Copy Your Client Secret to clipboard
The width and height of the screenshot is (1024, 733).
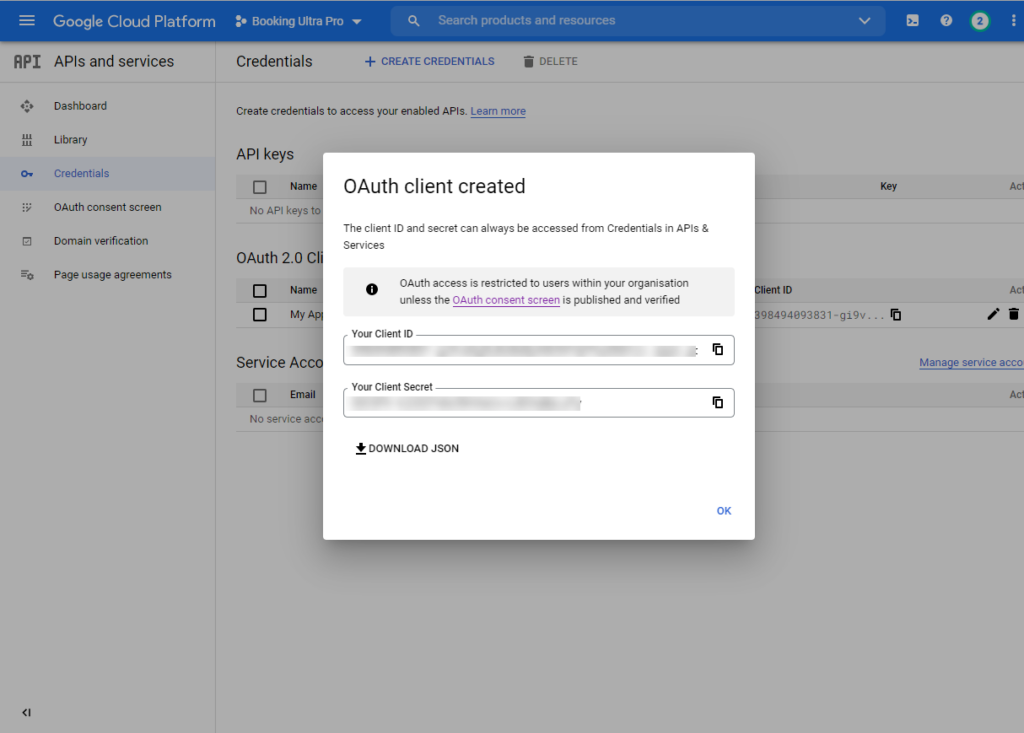pyautogui.click(x=718, y=402)
